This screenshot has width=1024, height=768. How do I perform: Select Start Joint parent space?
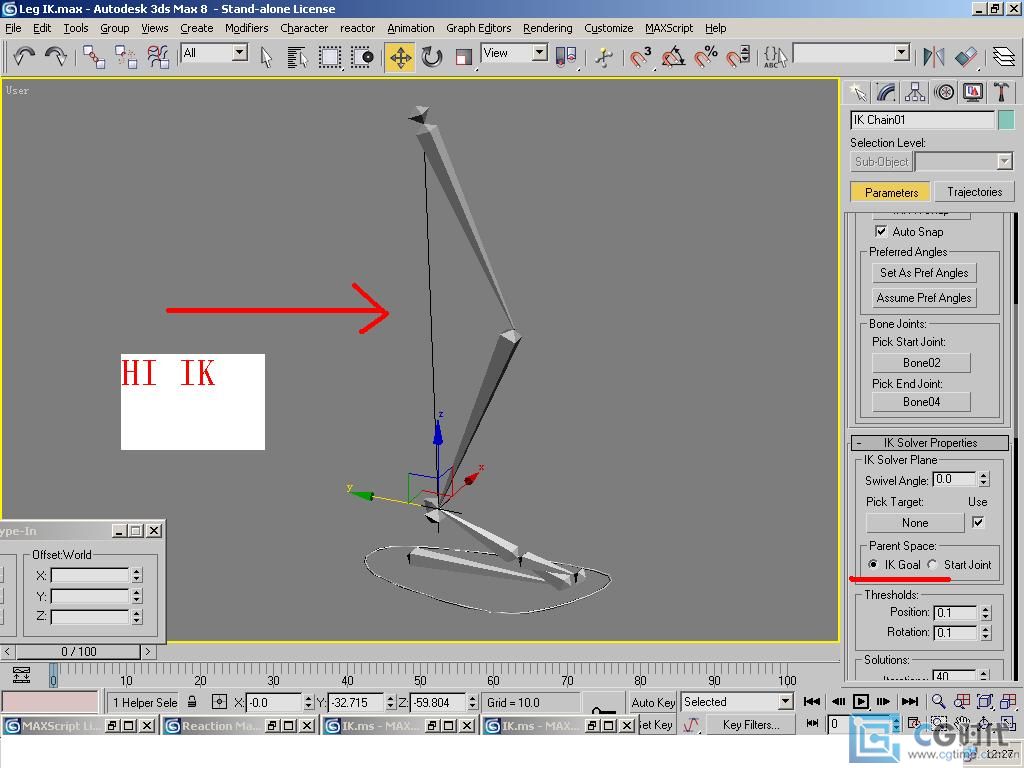[933, 564]
